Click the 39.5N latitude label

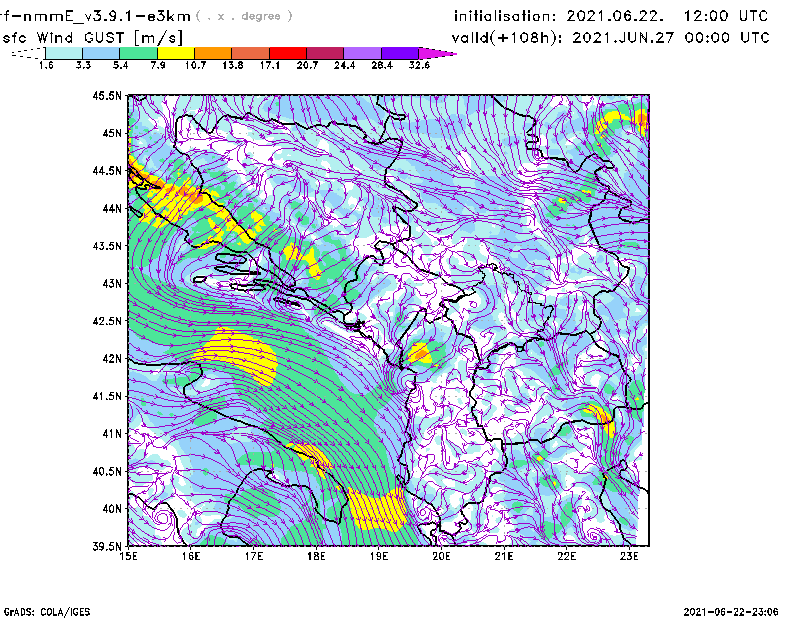coord(107,547)
